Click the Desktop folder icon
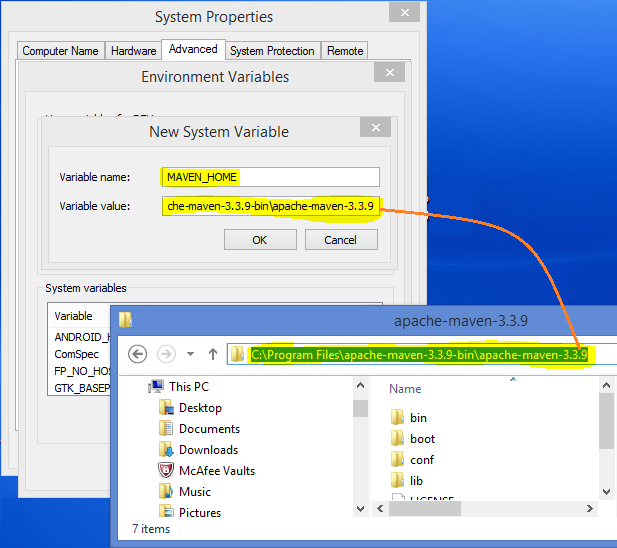Image resolution: width=617 pixels, height=548 pixels. [166, 407]
